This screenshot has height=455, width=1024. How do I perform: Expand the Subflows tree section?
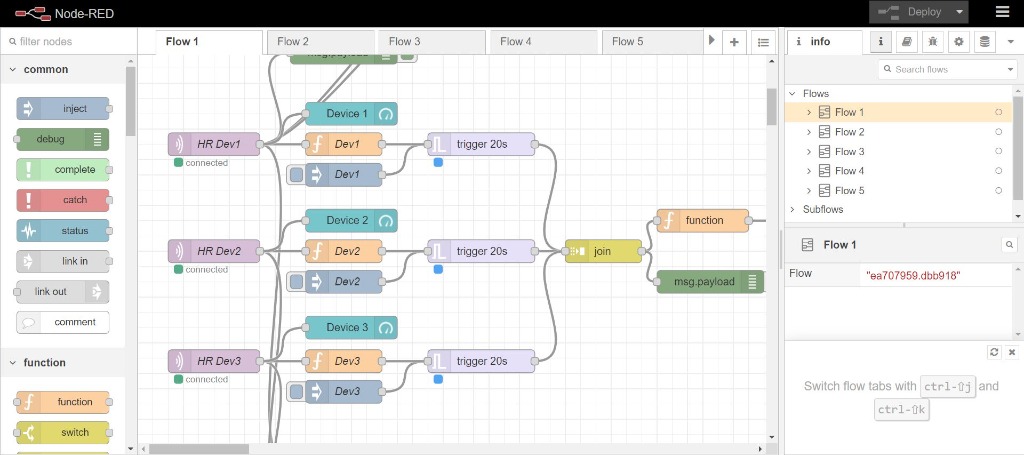(x=793, y=210)
